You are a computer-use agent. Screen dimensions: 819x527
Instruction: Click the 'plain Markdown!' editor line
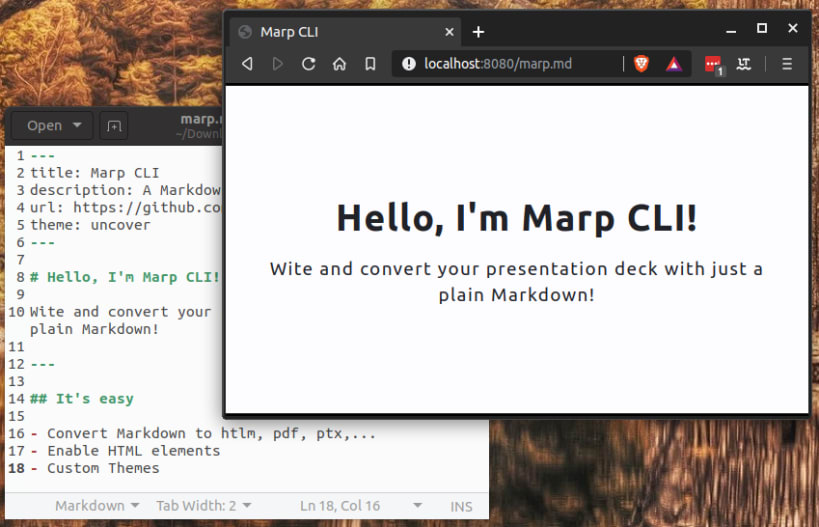pyautogui.click(x=94, y=329)
